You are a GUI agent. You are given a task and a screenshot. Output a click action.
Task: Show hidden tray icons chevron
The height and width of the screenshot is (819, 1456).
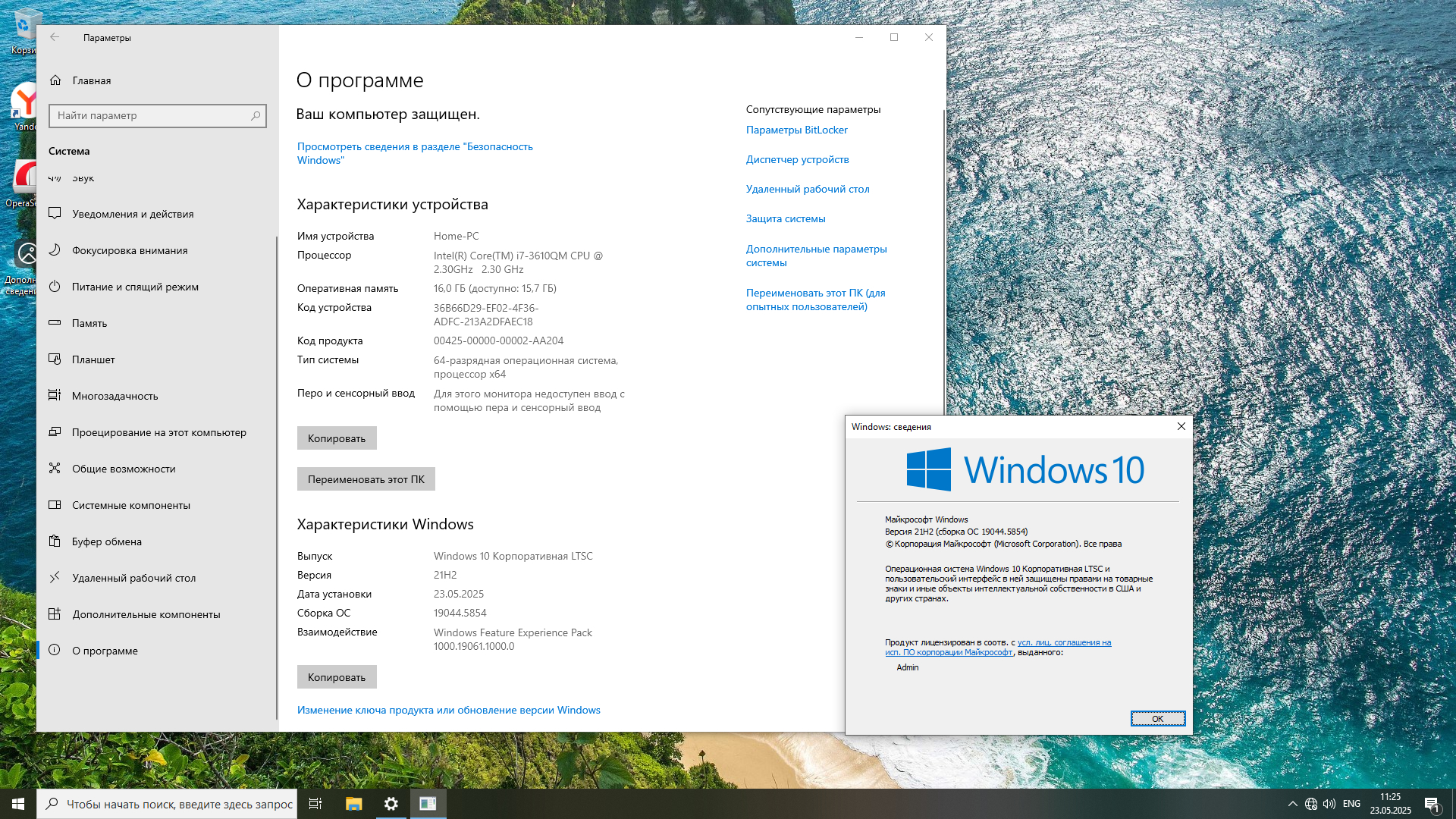pos(1292,804)
